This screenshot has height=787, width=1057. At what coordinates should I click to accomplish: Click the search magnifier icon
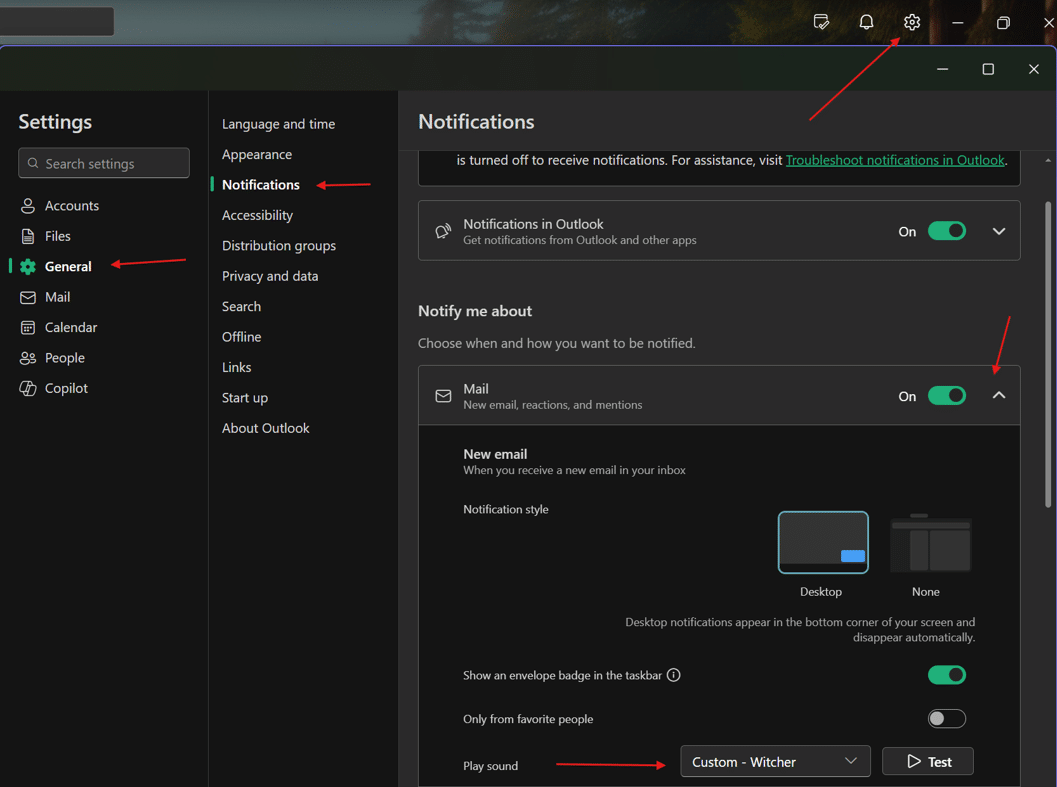pyautogui.click(x=33, y=163)
